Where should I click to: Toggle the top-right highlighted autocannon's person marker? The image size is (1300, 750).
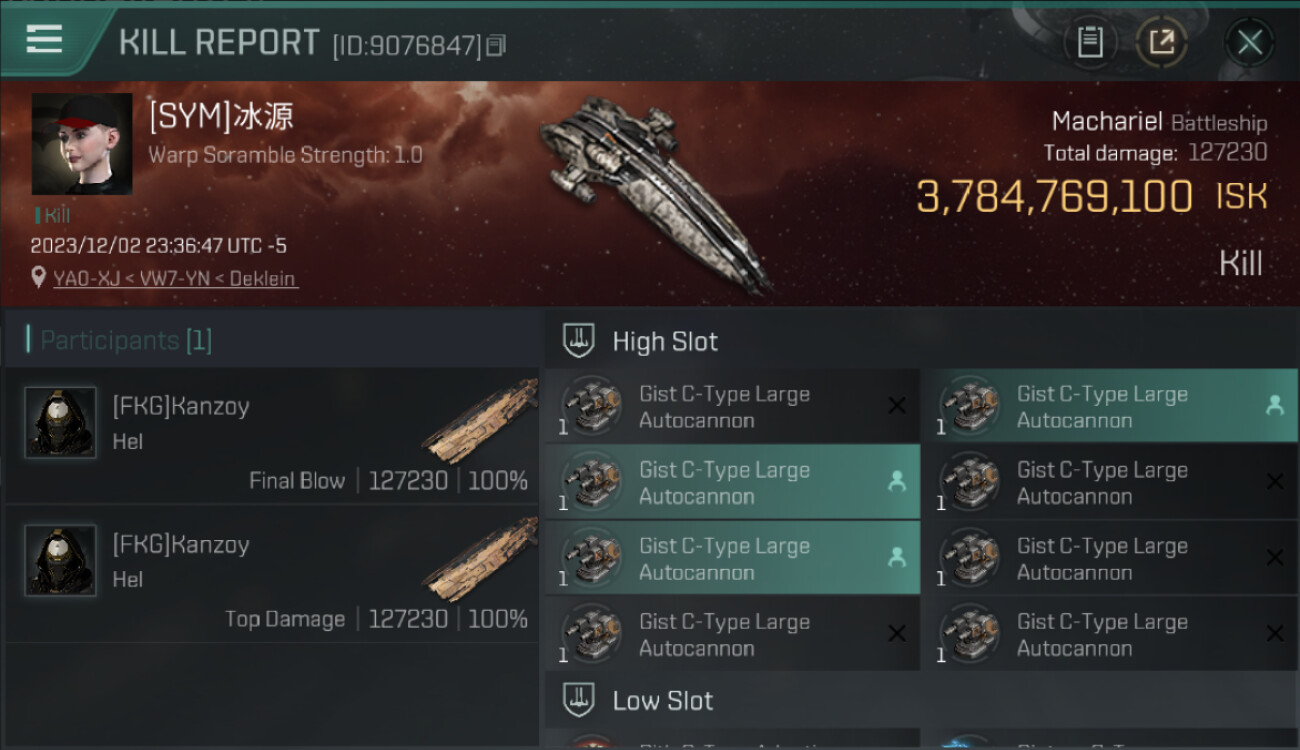[x=1274, y=405]
